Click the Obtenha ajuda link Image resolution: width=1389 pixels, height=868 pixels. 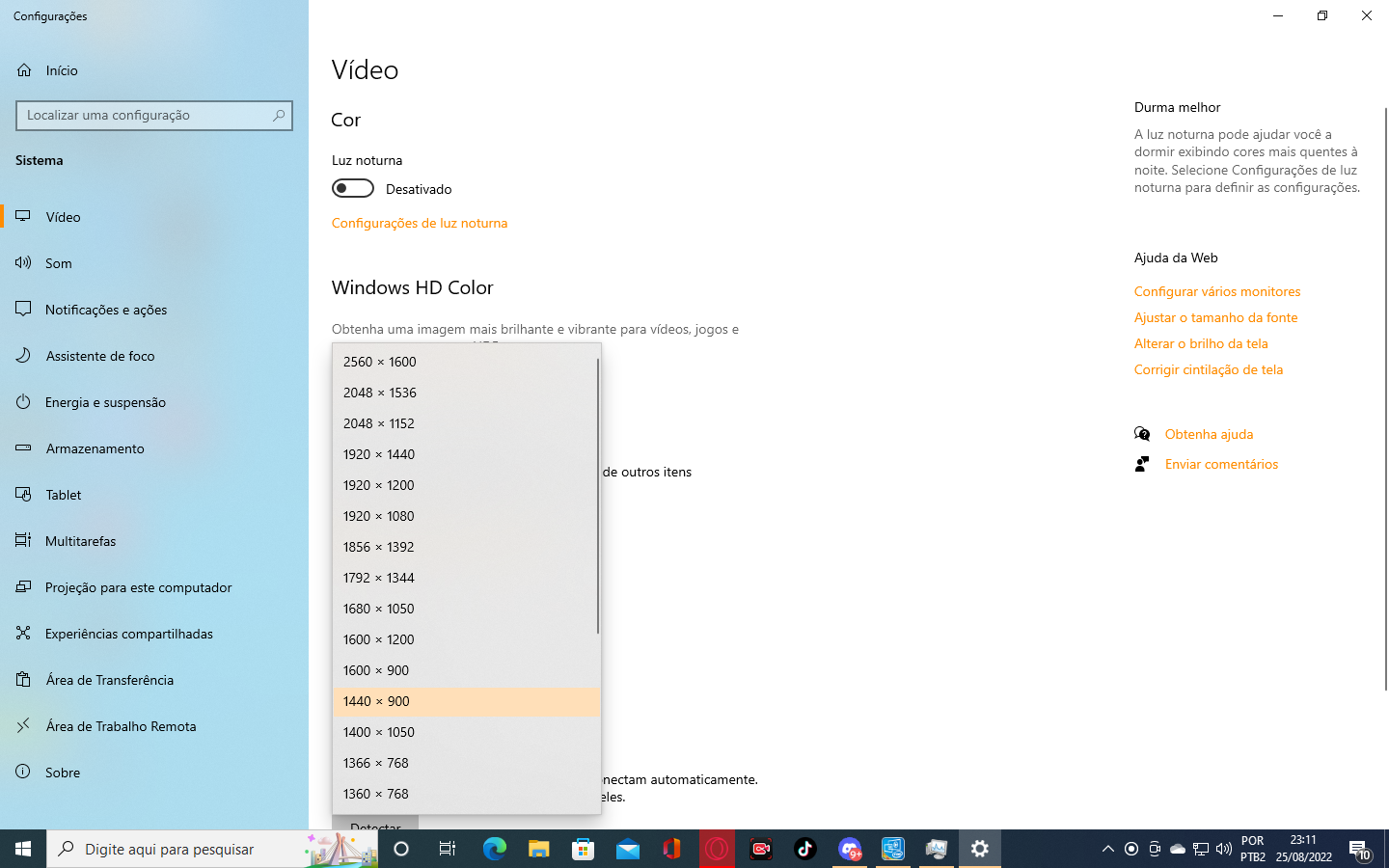pyautogui.click(x=1209, y=434)
